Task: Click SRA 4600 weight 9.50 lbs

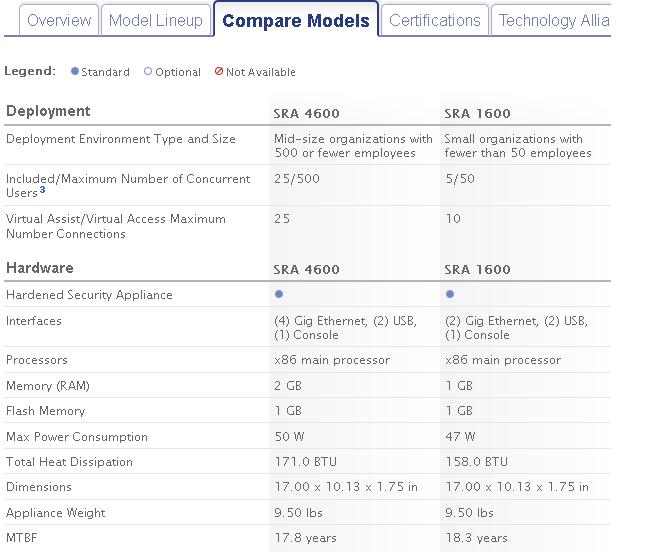Action: (x=298, y=512)
